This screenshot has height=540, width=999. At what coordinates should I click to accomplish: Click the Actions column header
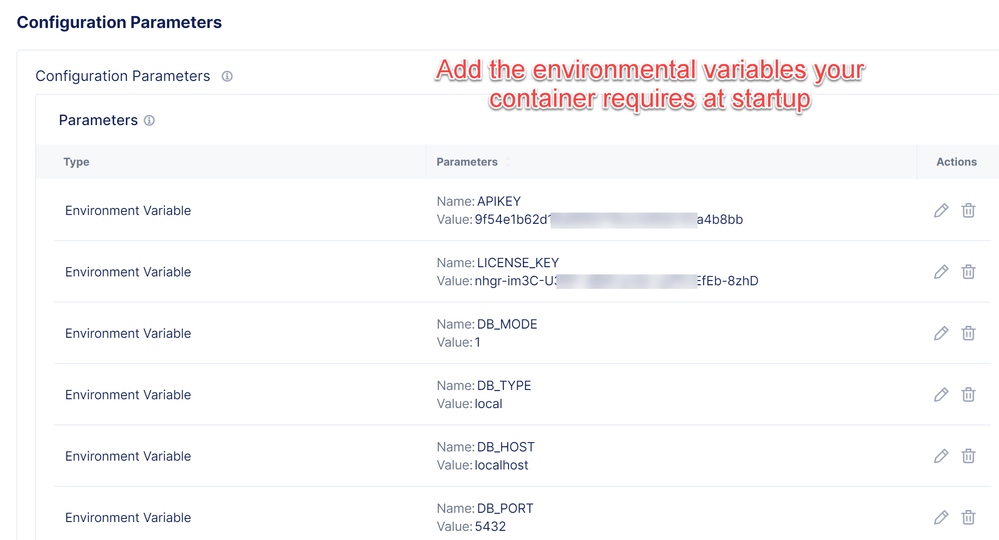click(956, 162)
